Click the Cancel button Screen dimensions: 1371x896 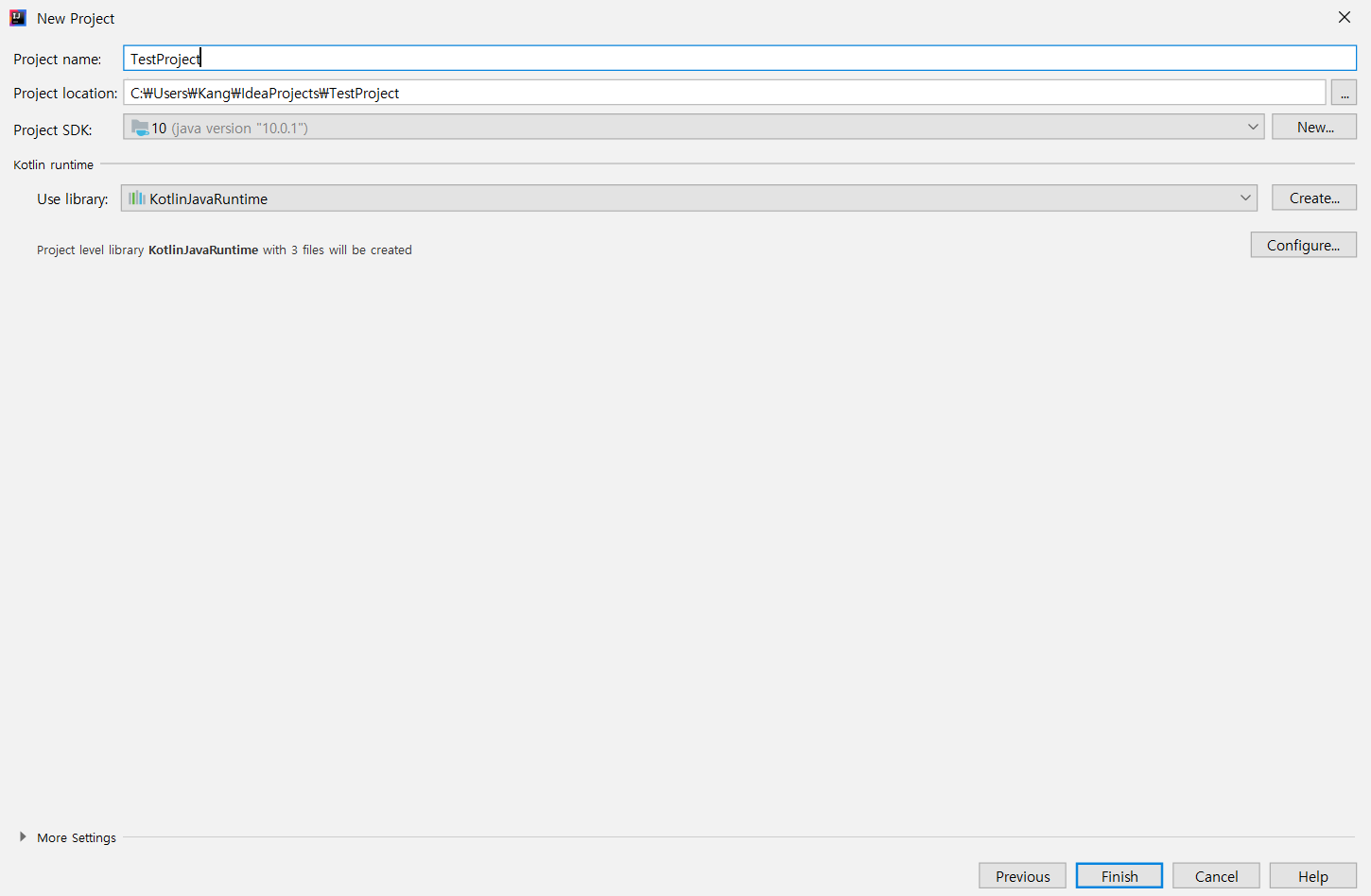(1216, 876)
